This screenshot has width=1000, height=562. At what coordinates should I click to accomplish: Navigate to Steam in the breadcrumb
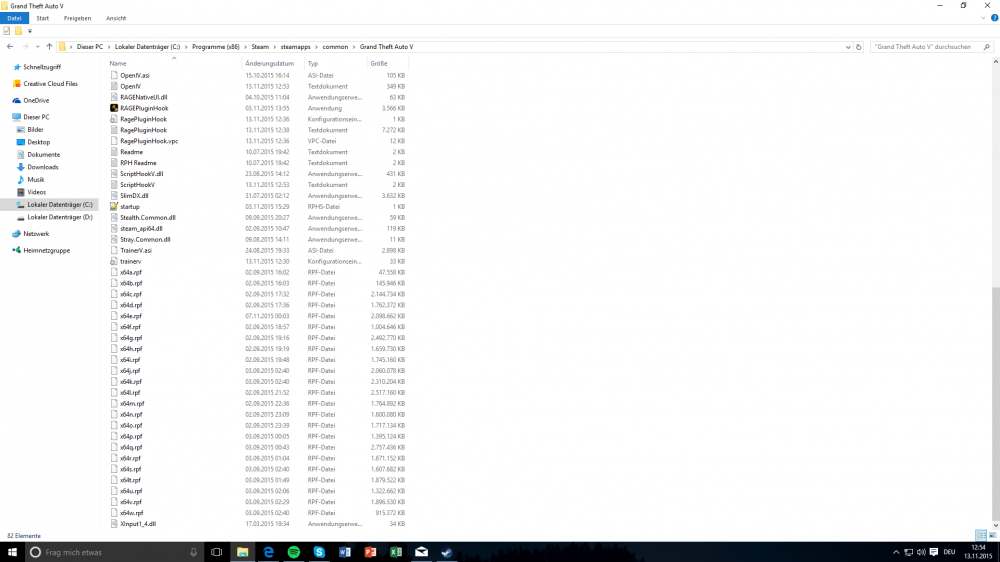[260, 47]
